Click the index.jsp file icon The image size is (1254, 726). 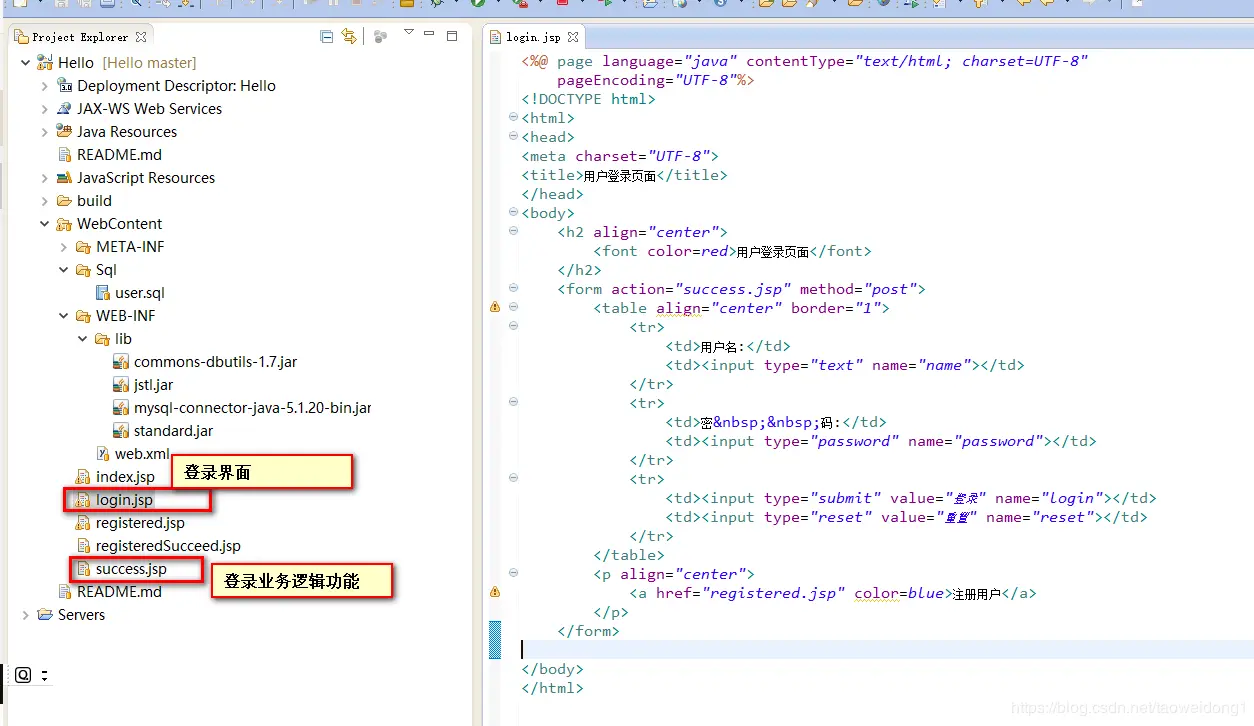pyautogui.click(x=83, y=477)
